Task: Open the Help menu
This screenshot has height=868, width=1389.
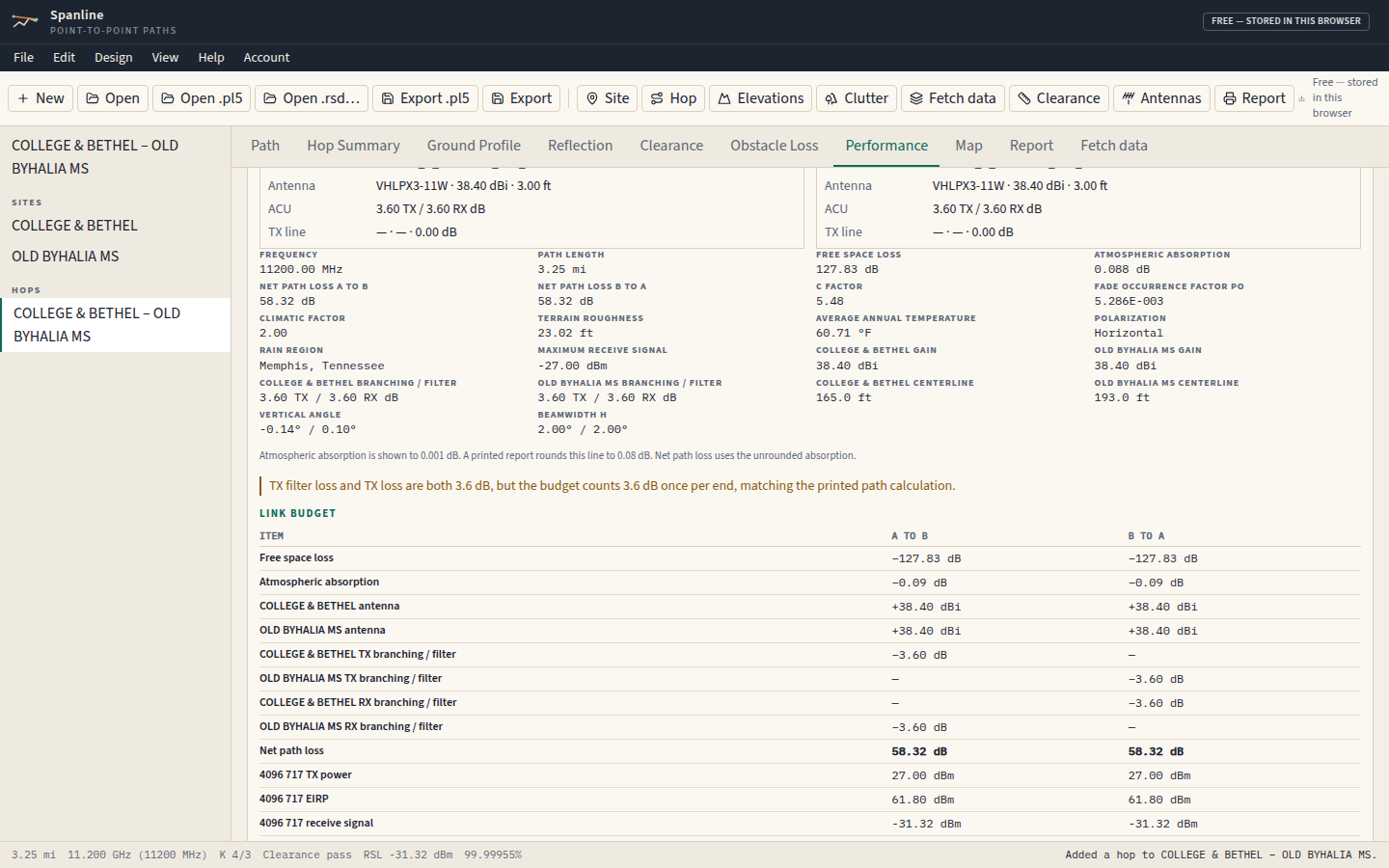Action: (x=211, y=58)
